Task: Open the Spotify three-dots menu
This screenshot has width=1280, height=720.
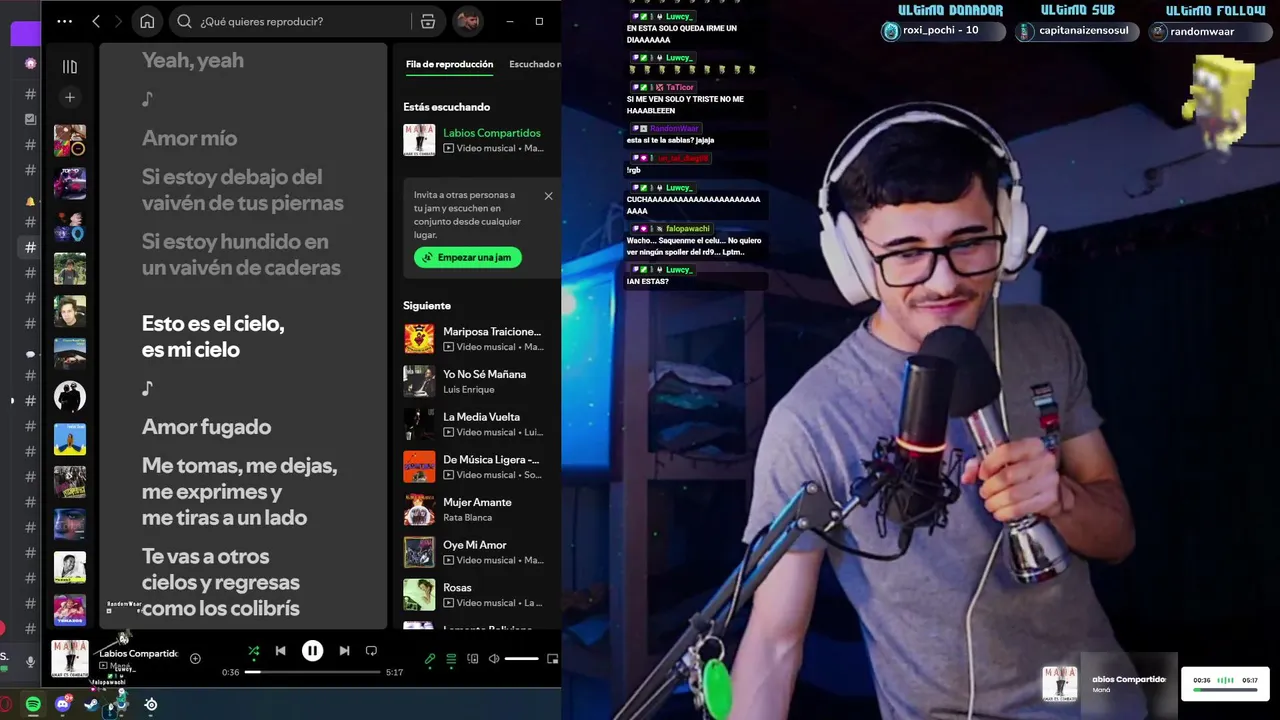Action: point(65,21)
